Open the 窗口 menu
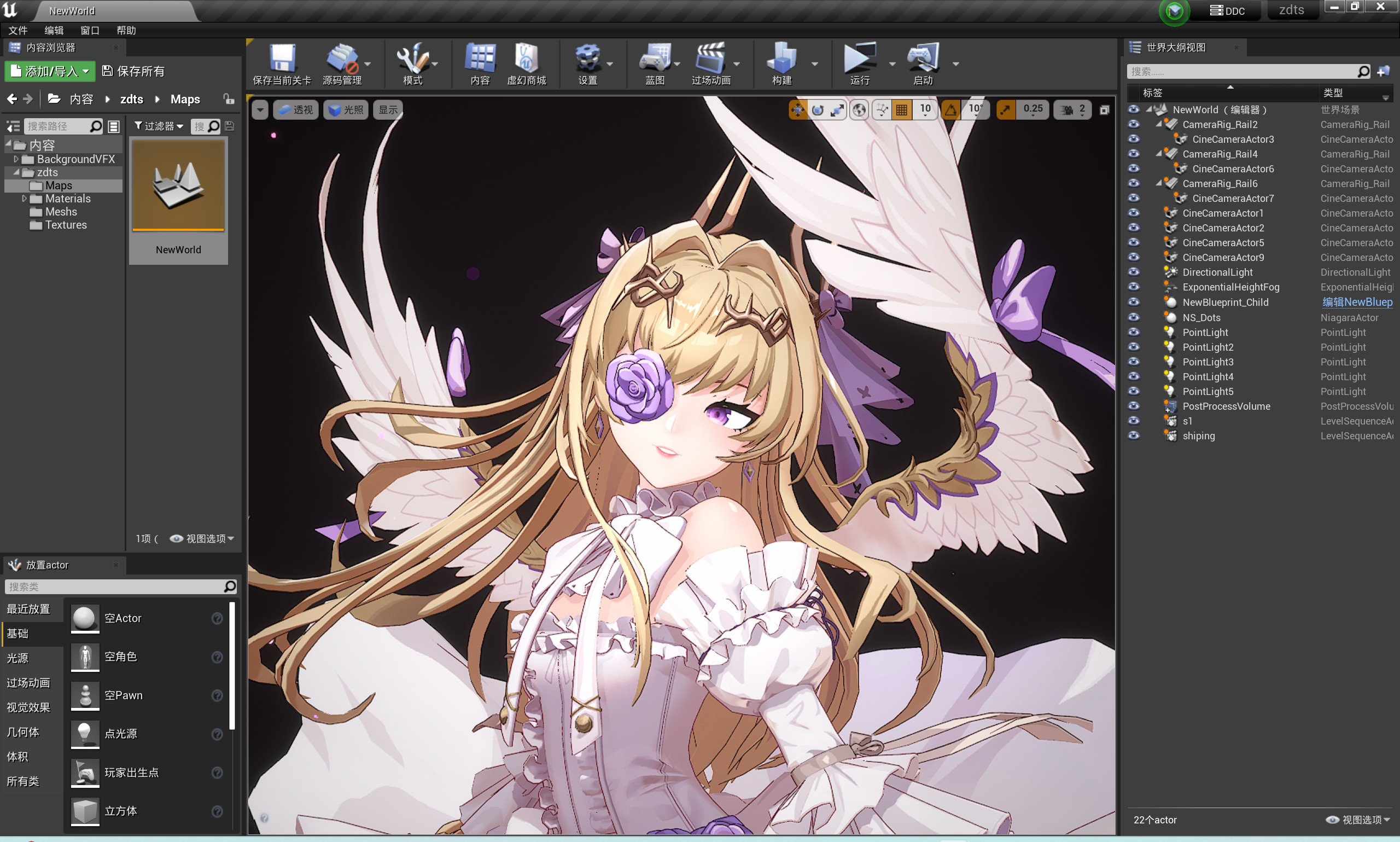The height and width of the screenshot is (842, 1400). tap(90, 30)
